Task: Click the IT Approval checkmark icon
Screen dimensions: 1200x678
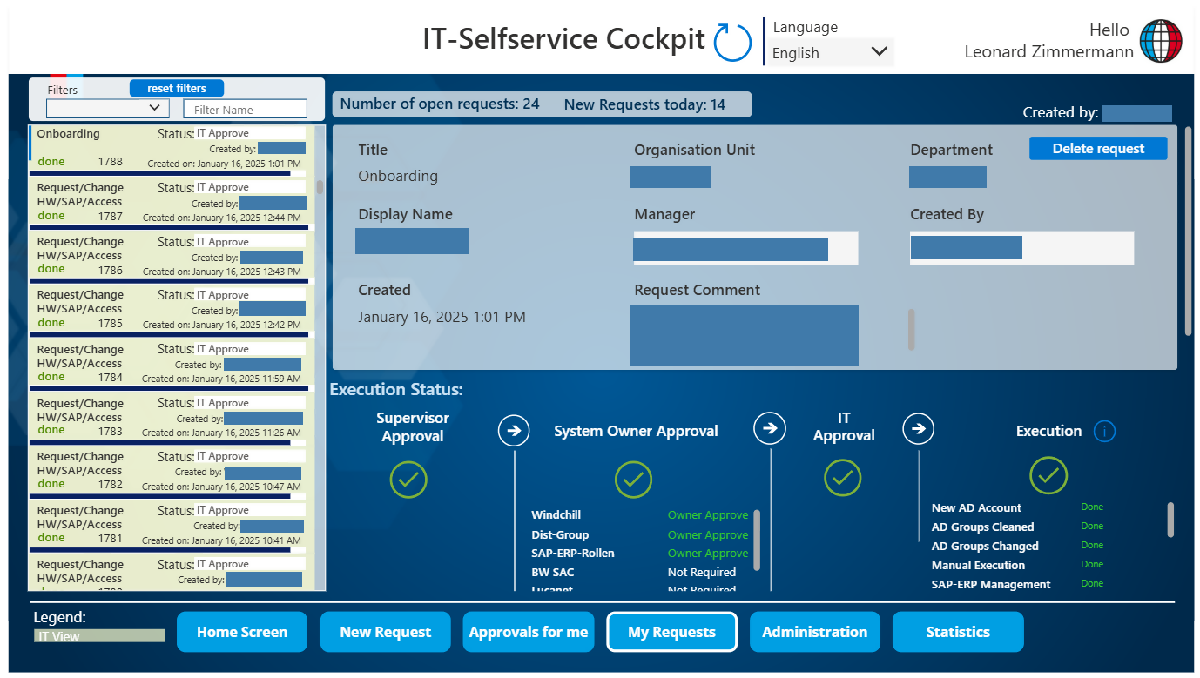Action: (x=842, y=477)
